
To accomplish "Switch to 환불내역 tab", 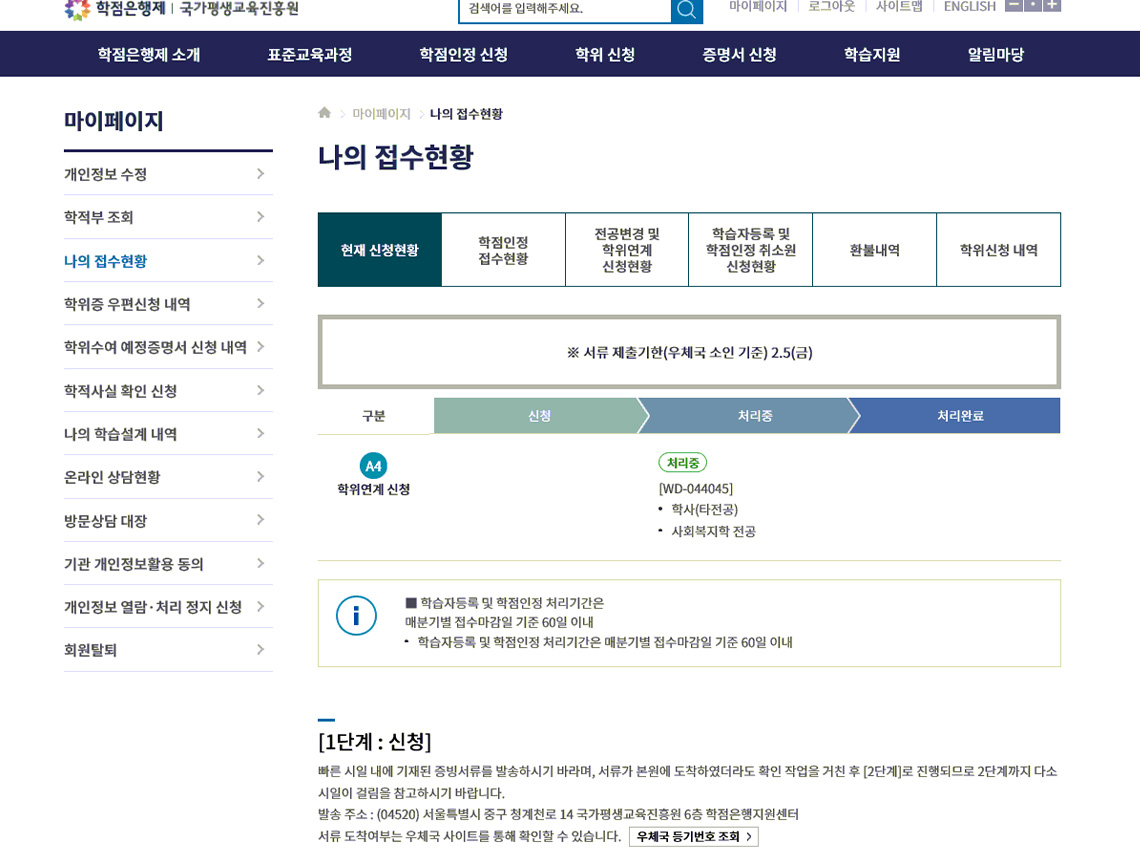I will 874,250.
